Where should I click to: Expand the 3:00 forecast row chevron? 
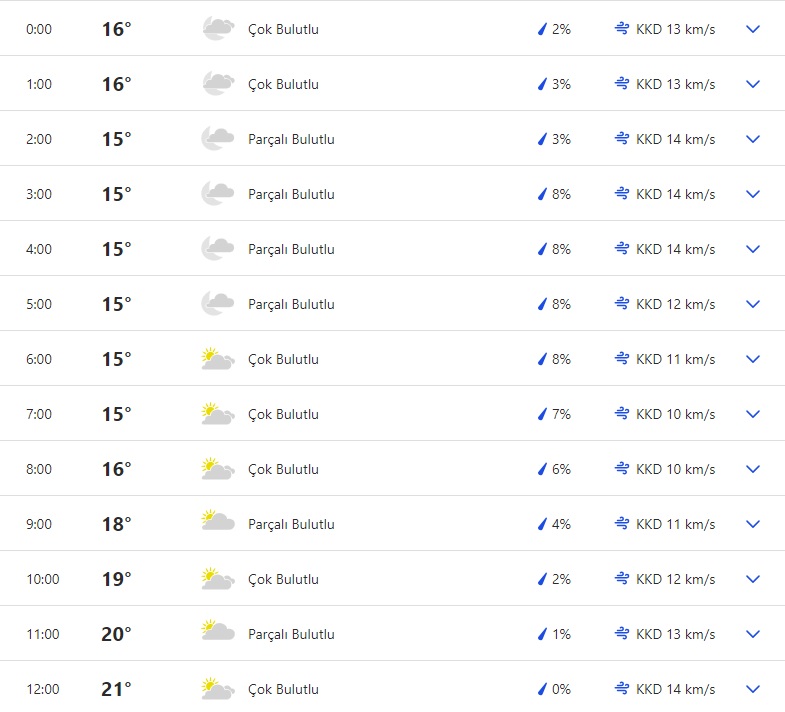(753, 194)
